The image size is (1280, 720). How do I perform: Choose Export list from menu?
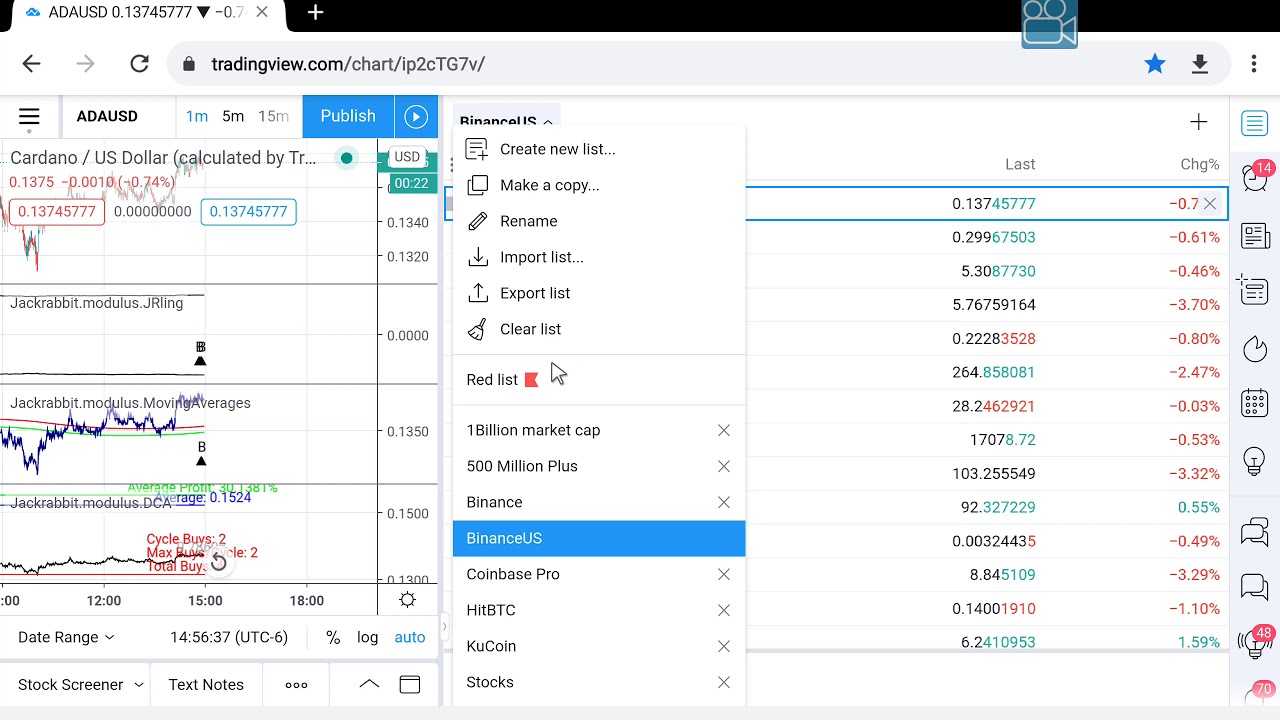599,293
